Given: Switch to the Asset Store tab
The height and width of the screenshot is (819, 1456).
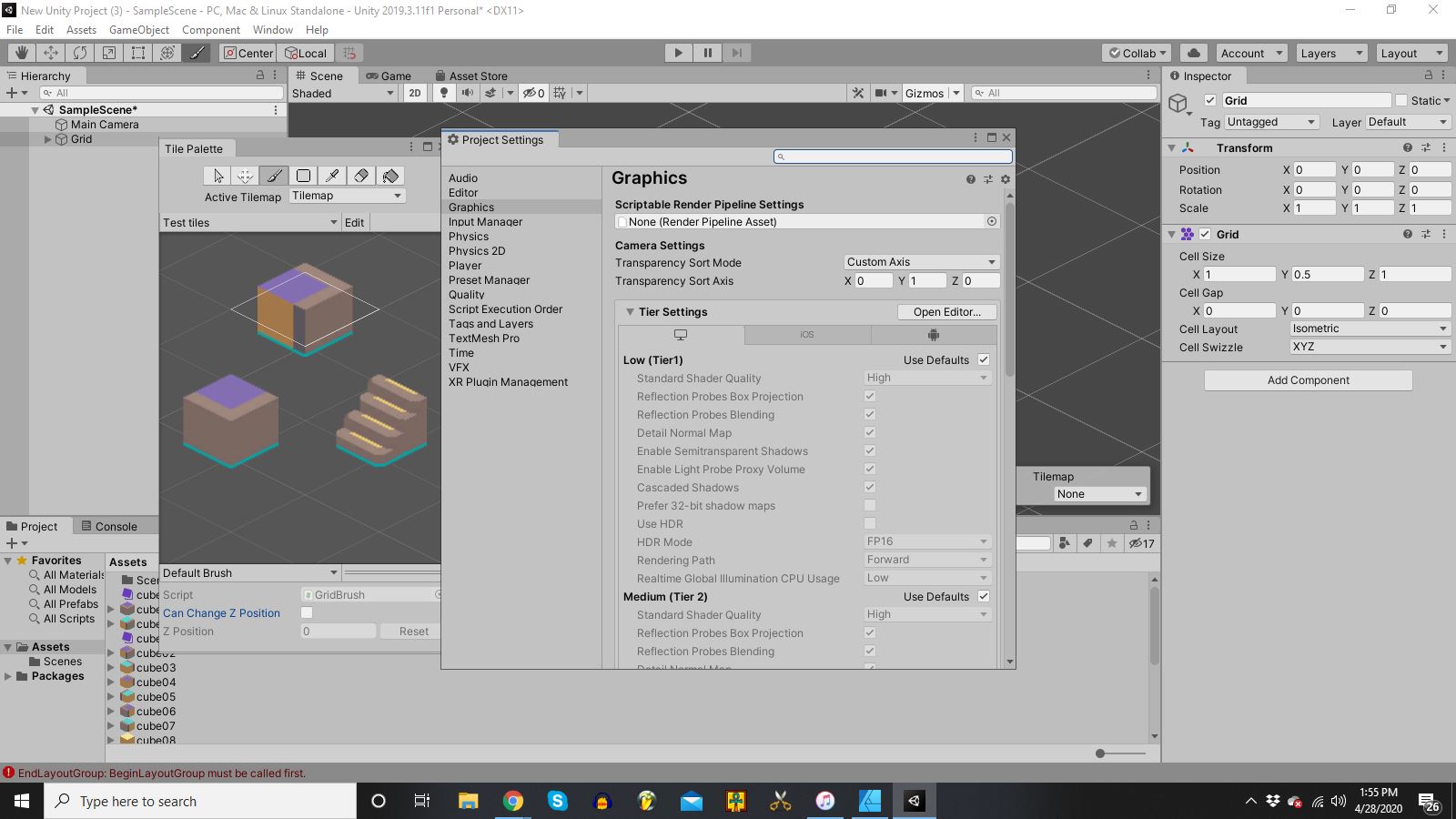Looking at the screenshot, I should 471,76.
